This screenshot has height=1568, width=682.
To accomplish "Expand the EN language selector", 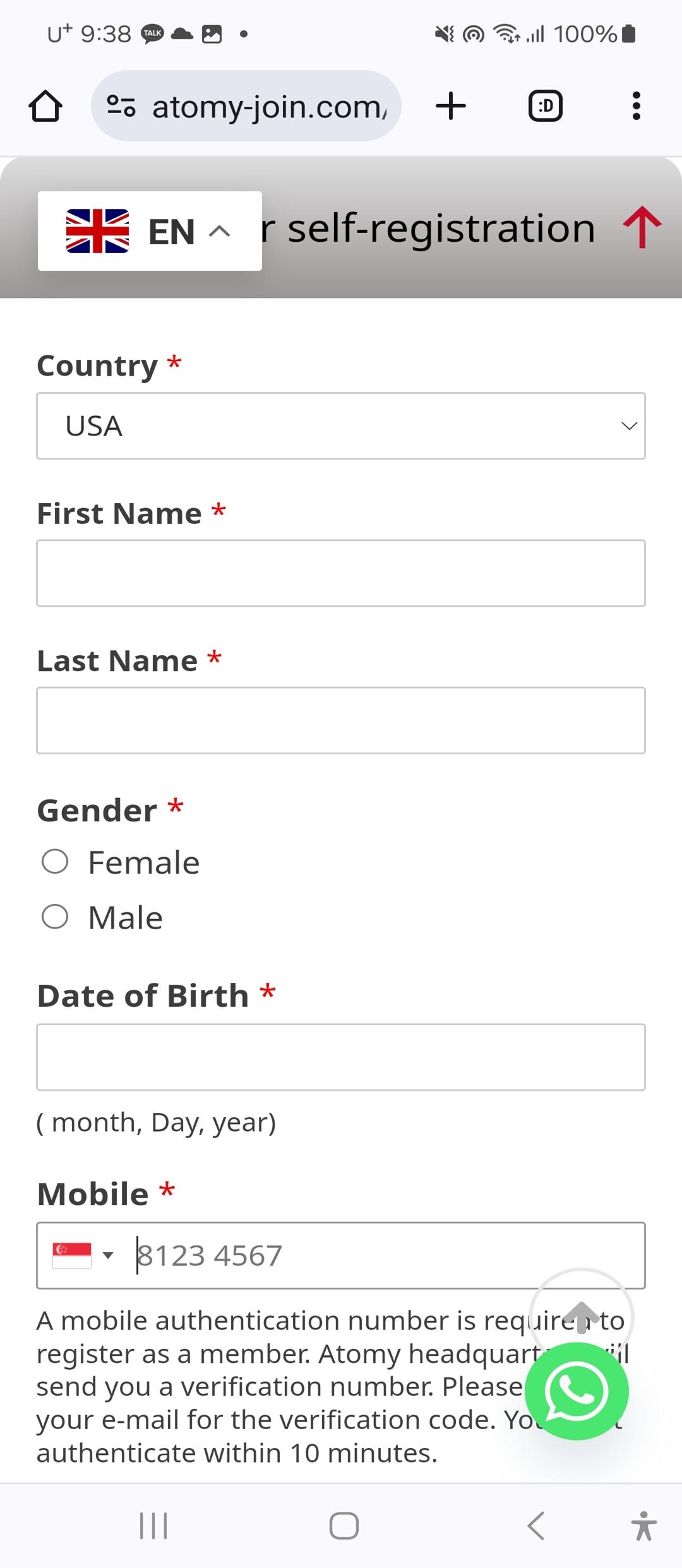I will 150,231.
